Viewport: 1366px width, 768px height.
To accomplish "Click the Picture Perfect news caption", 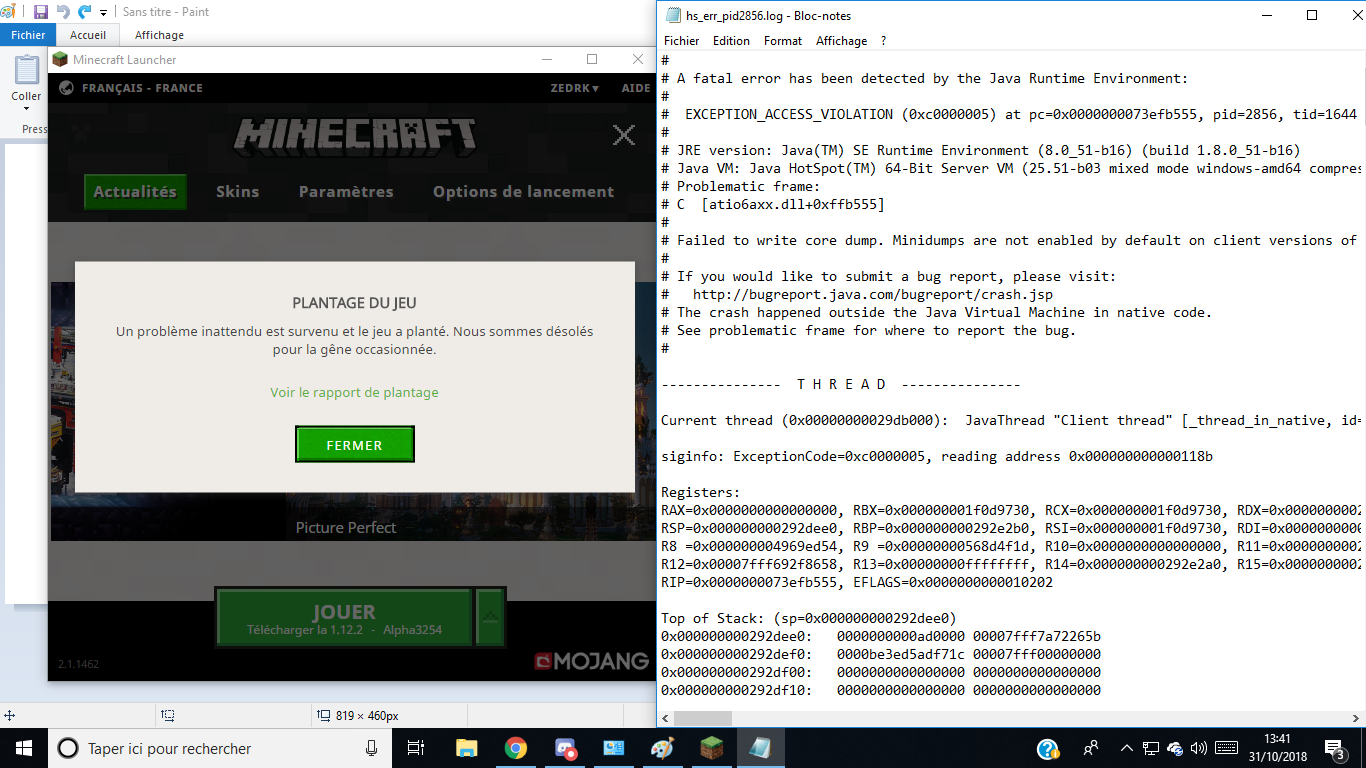I will point(346,528).
